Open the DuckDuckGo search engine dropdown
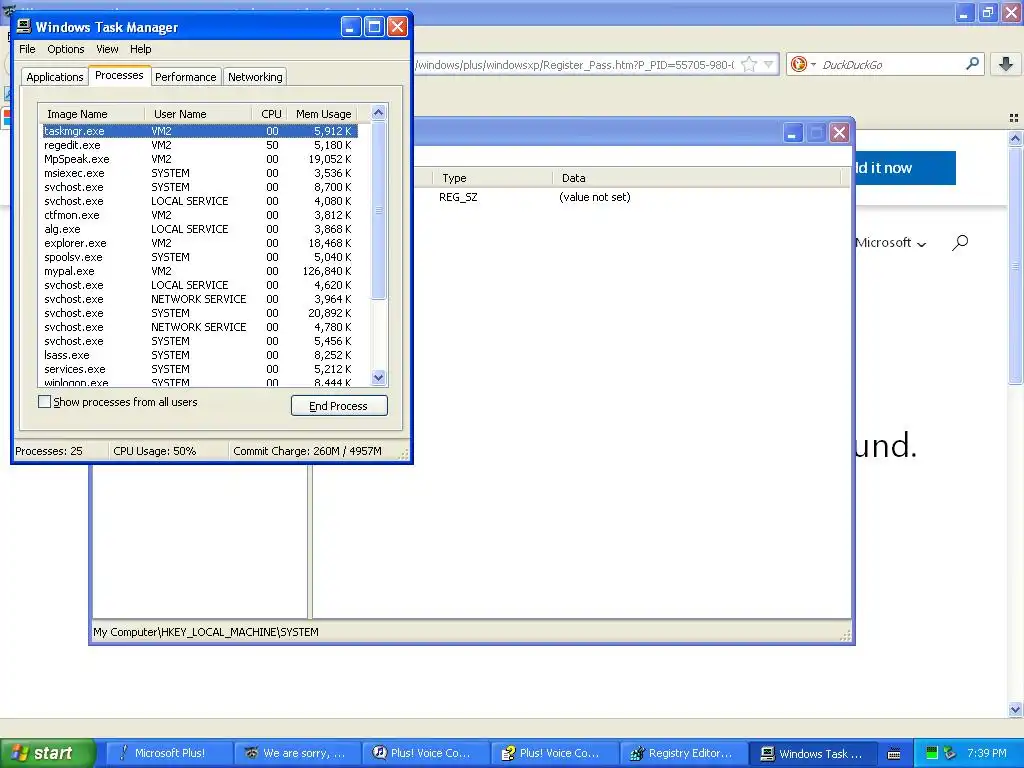Image resolution: width=1024 pixels, height=768 pixels. [x=803, y=64]
